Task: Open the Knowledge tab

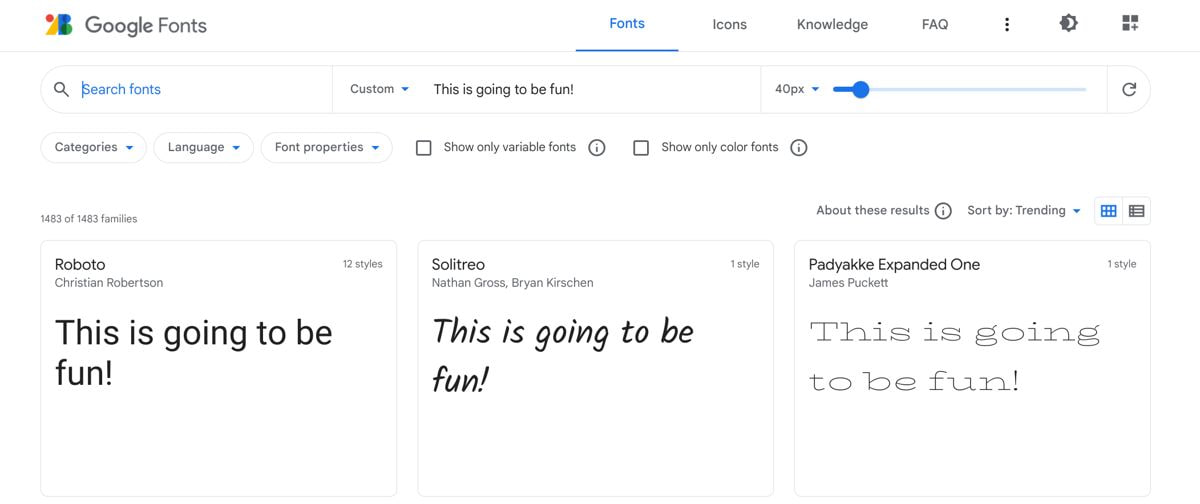Action: (832, 25)
